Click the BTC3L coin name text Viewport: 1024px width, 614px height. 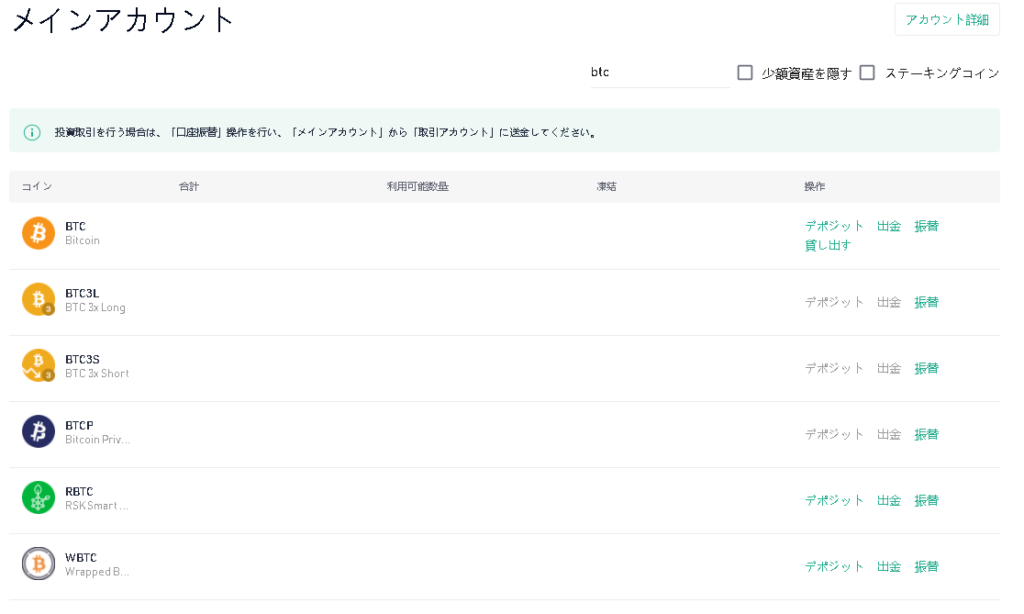(82, 293)
